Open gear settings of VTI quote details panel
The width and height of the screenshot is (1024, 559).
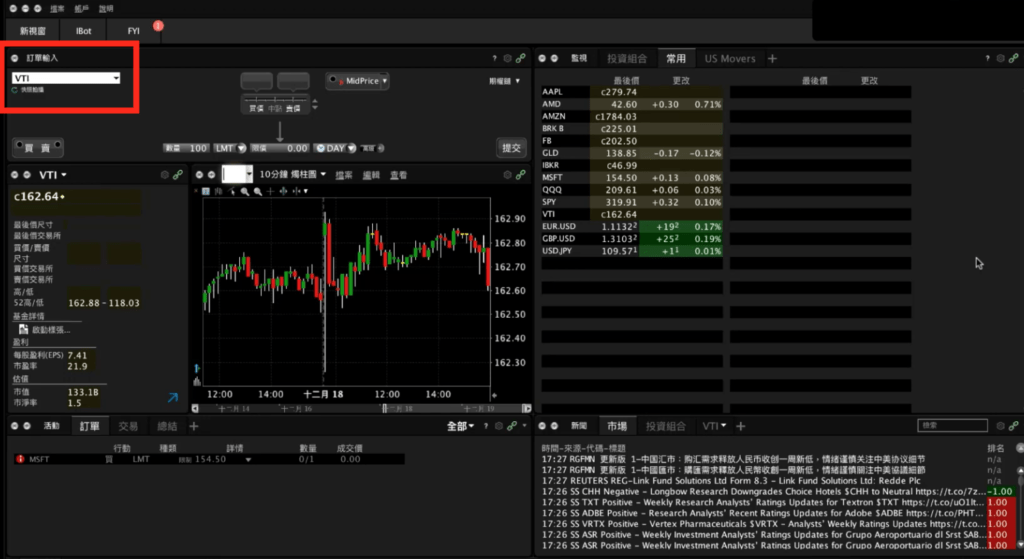coord(165,175)
